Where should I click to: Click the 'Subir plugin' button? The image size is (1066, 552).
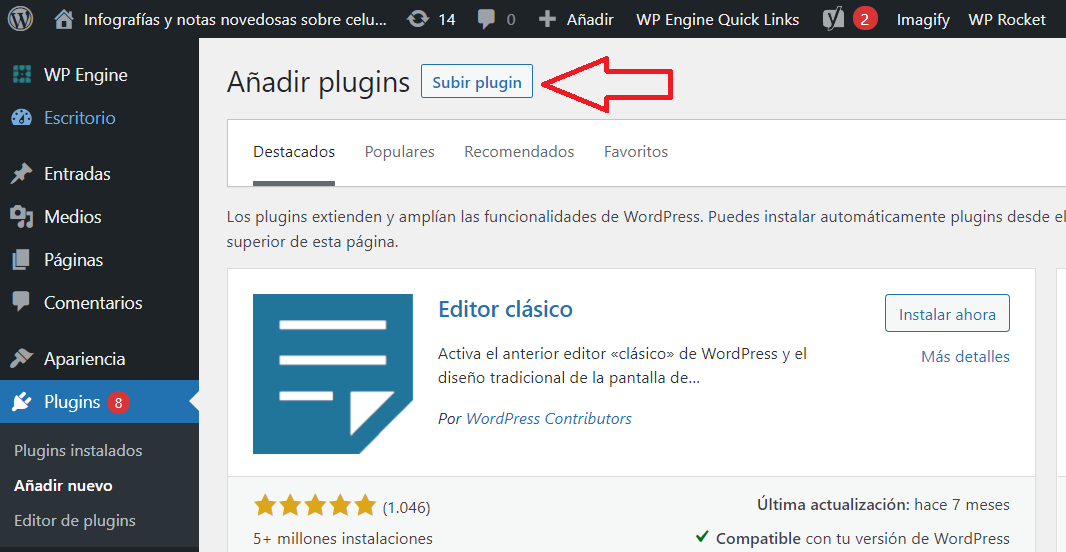point(477,82)
